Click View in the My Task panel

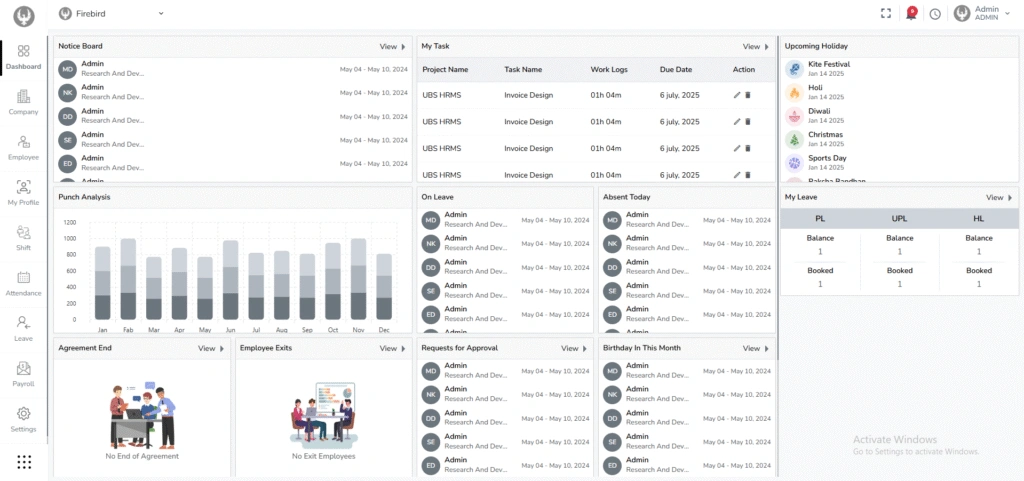756,46
